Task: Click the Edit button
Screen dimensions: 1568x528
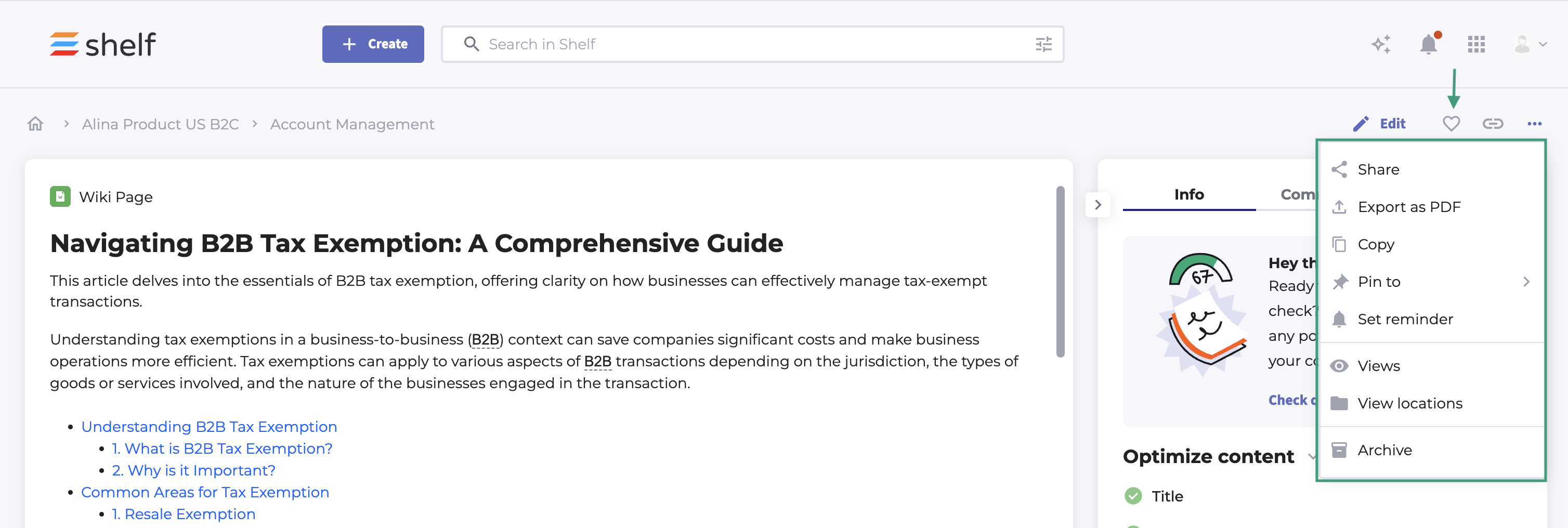Action: 1379,124
